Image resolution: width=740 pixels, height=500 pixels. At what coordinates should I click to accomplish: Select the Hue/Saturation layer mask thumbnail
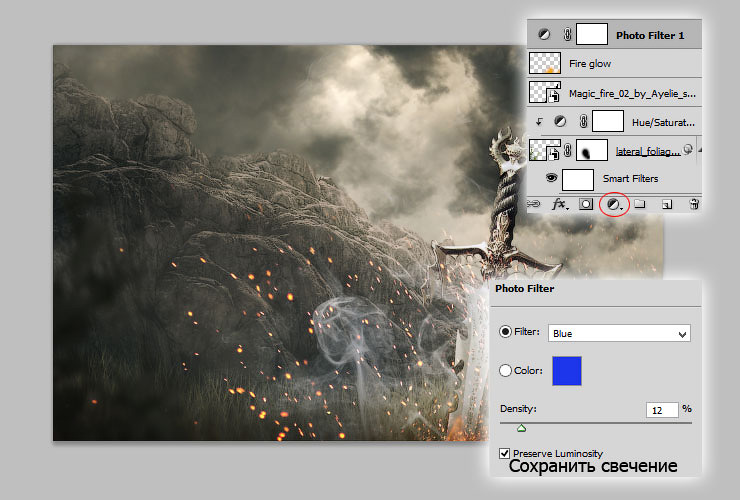[x=608, y=121]
